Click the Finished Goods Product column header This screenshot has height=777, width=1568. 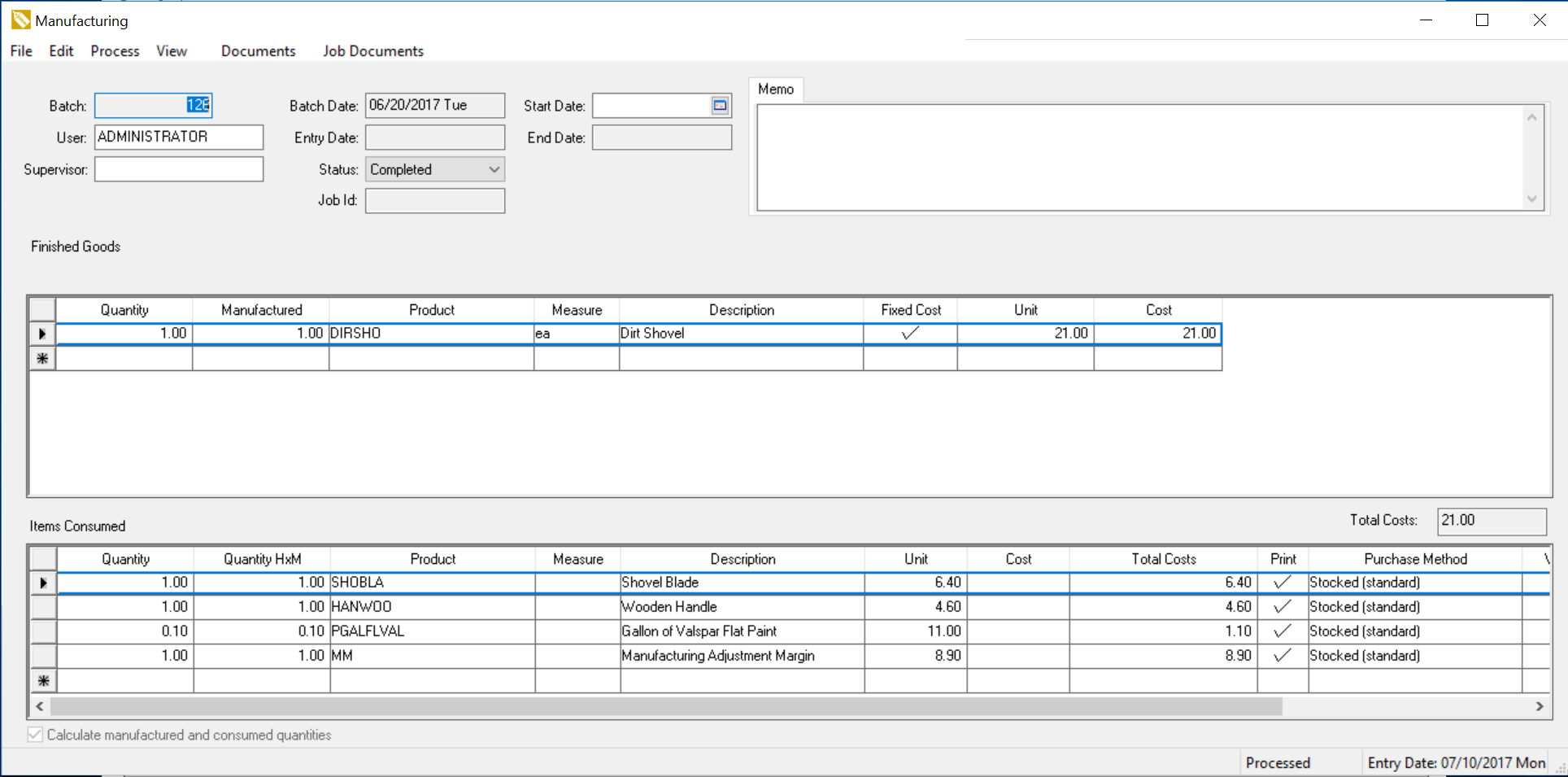coord(432,310)
